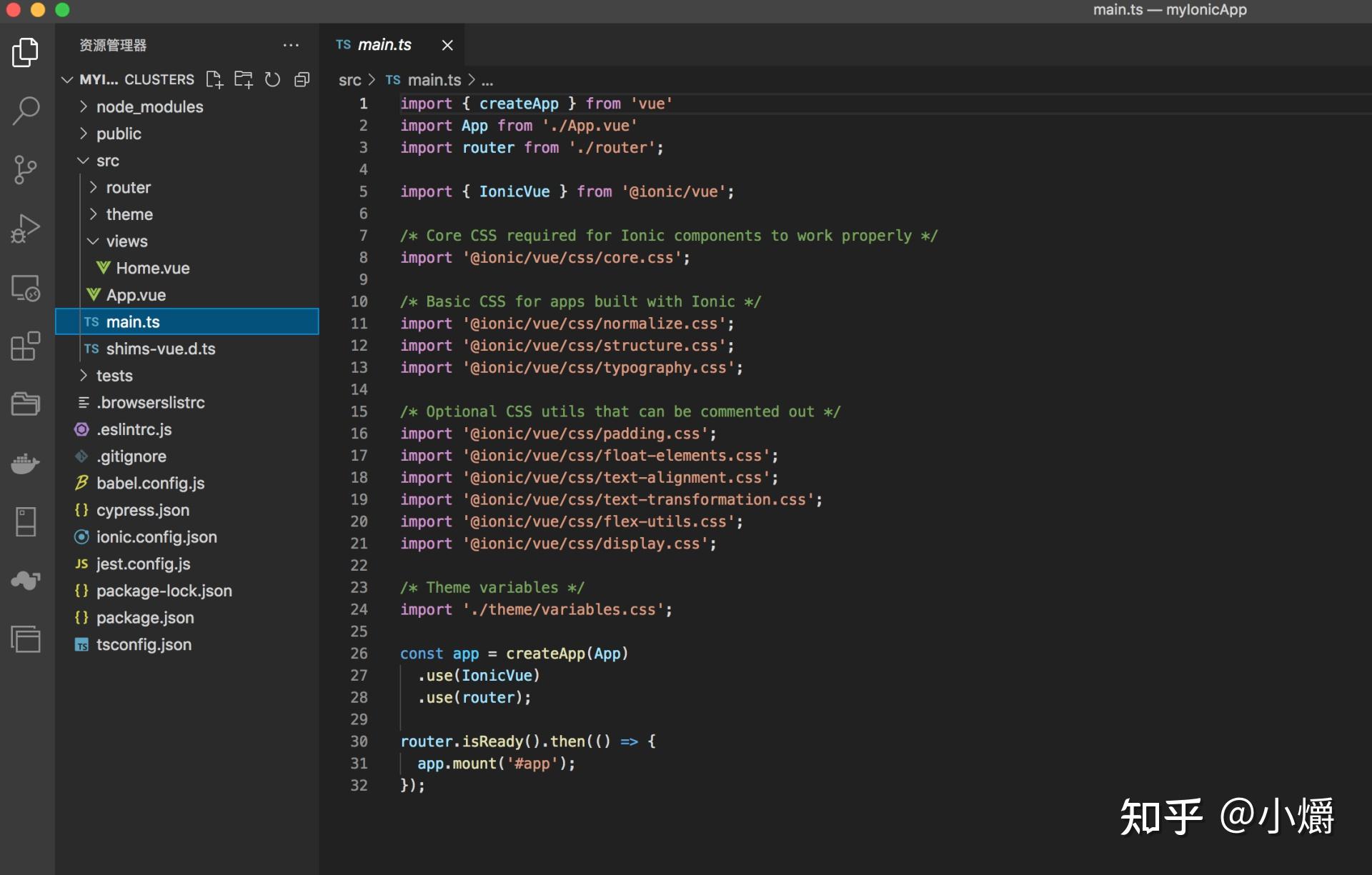The height and width of the screenshot is (875, 1372).
Task: Close the main.ts editor tab
Action: (x=447, y=45)
